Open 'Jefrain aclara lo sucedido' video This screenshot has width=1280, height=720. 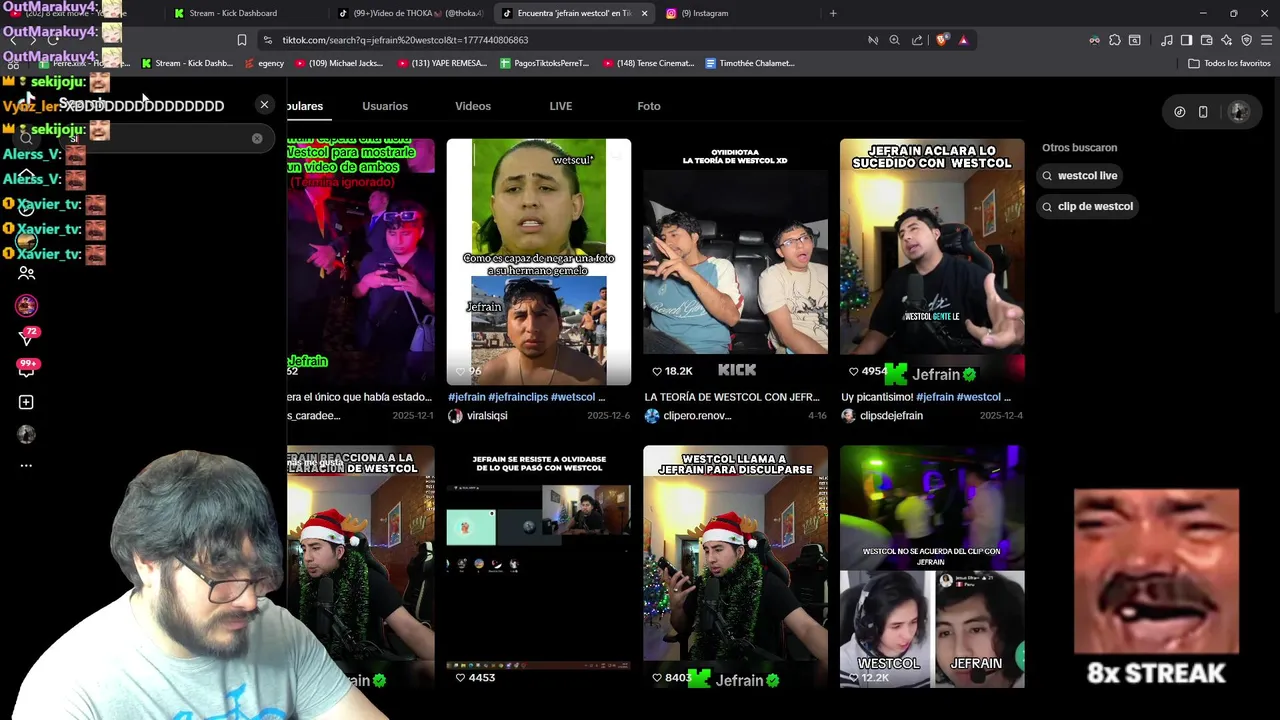[932, 262]
